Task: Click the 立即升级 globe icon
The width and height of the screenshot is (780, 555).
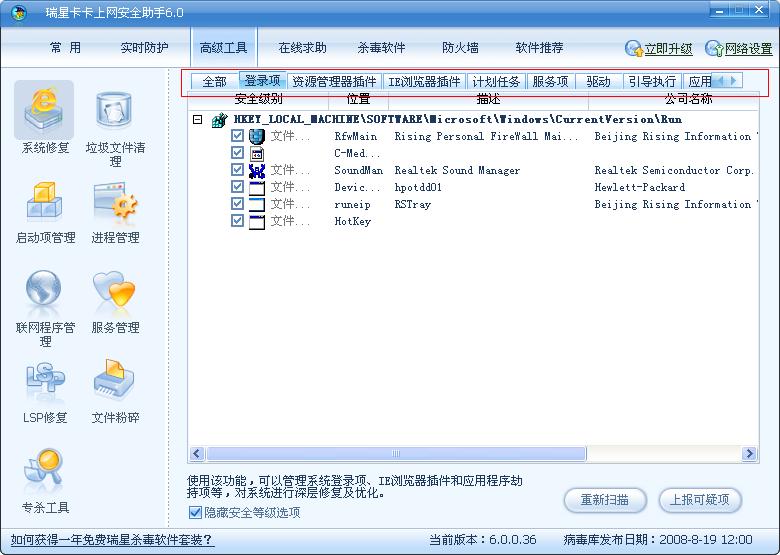Action: coord(634,48)
